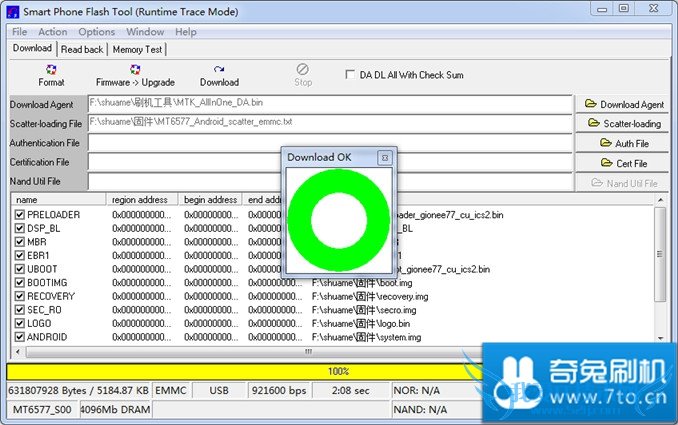
Task: Open the Options menu
Action: coord(97,32)
